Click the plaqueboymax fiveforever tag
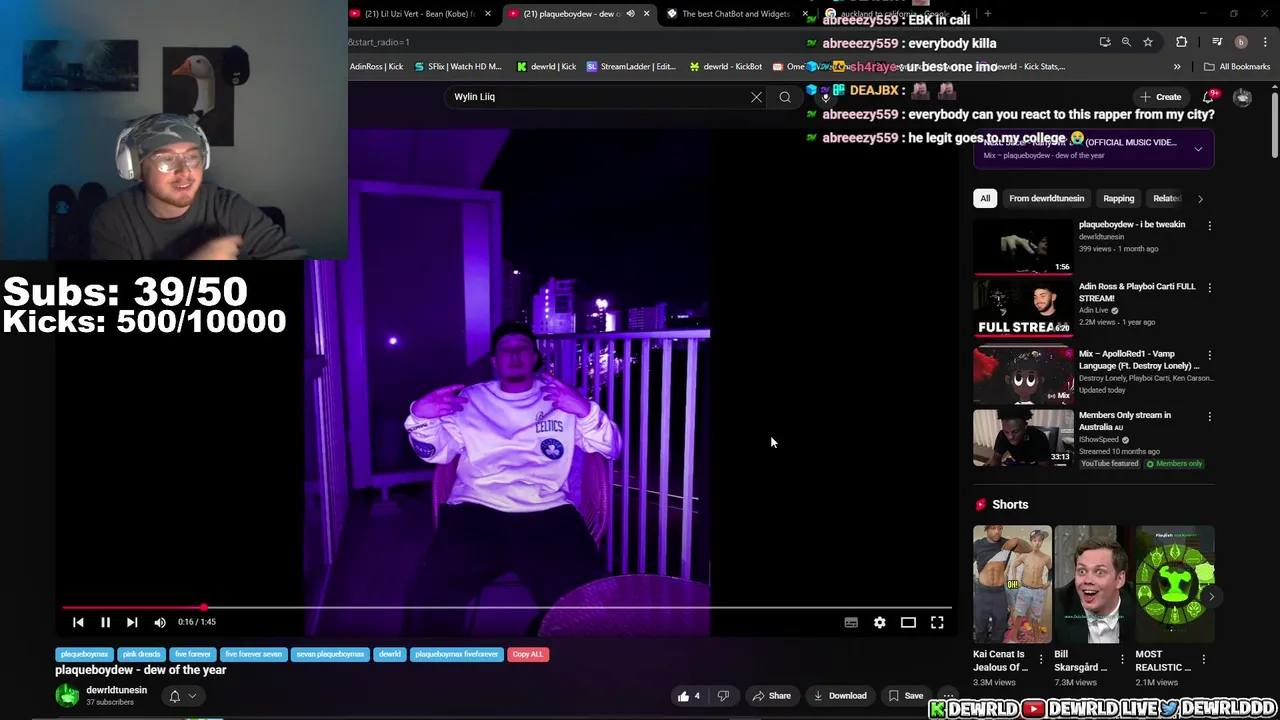Viewport: 1280px width, 720px height. tap(456, 654)
